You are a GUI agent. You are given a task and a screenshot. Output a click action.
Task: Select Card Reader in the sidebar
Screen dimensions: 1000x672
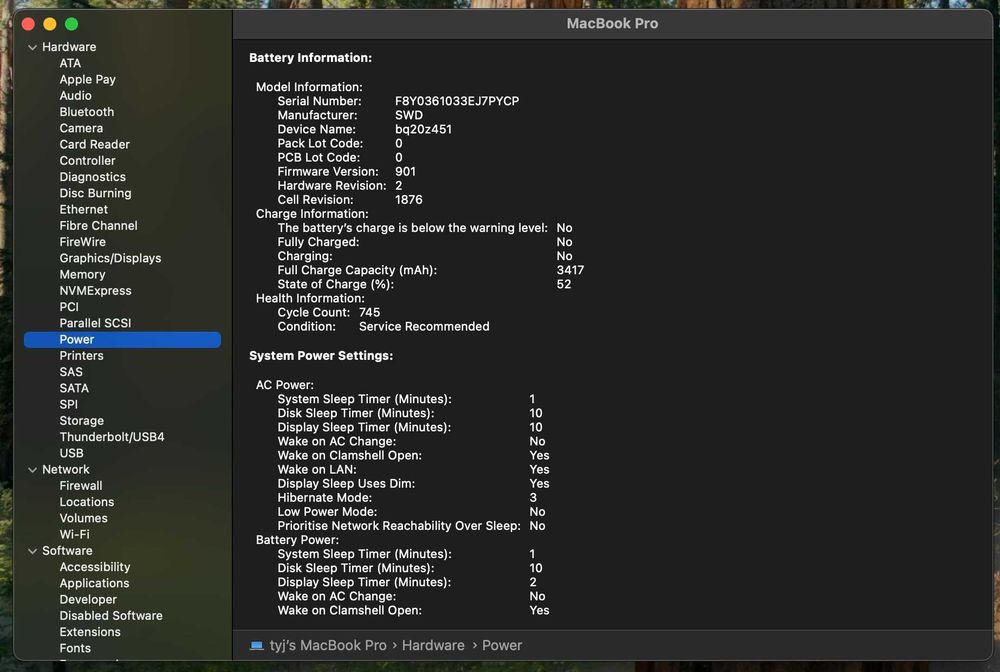[94, 144]
